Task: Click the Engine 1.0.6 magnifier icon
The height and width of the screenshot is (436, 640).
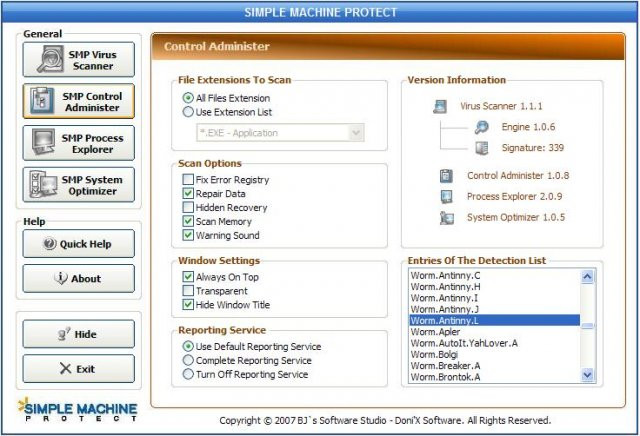Action: [x=482, y=127]
